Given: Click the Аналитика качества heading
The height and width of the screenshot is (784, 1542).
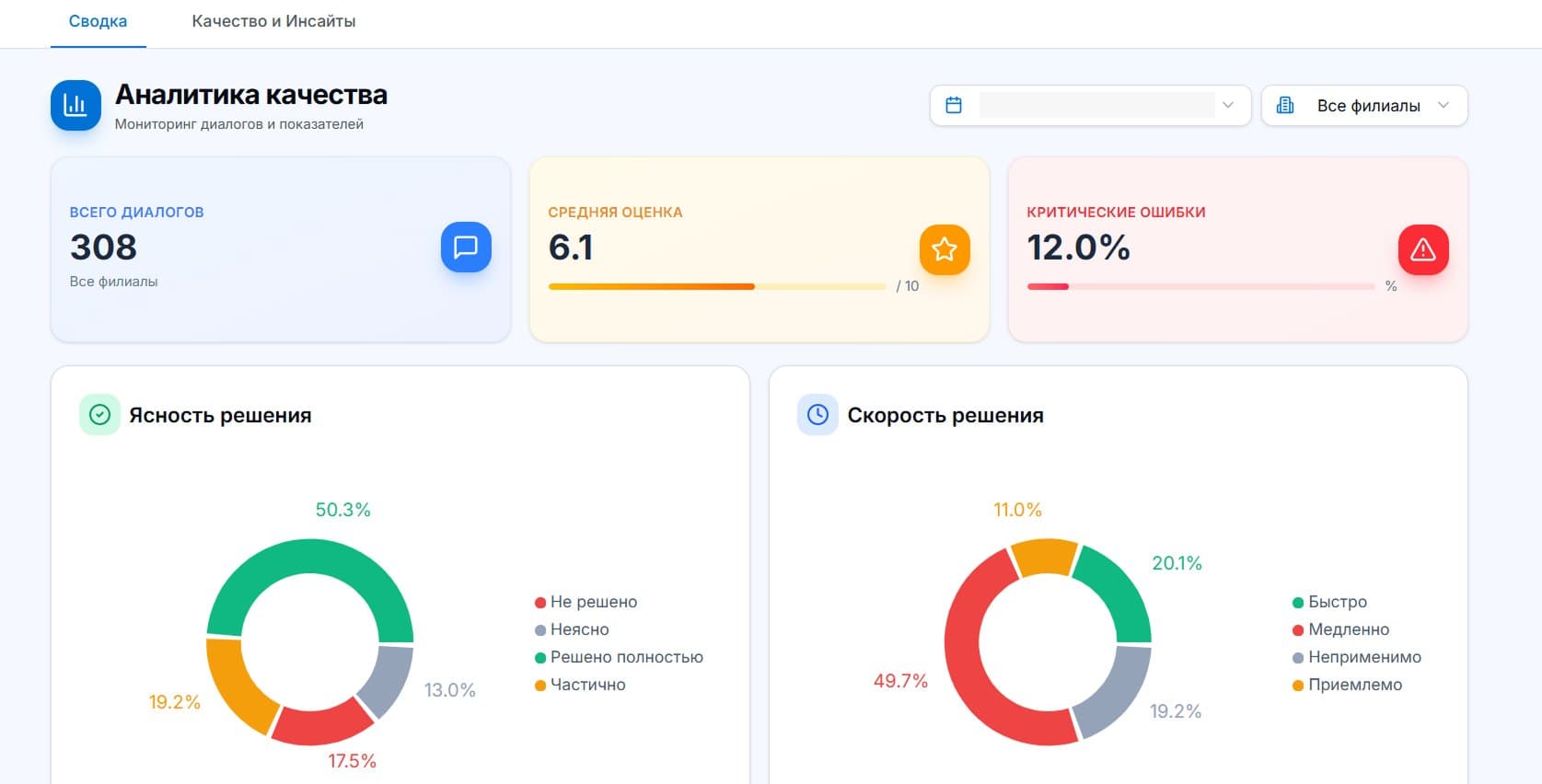Looking at the screenshot, I should click(x=251, y=95).
